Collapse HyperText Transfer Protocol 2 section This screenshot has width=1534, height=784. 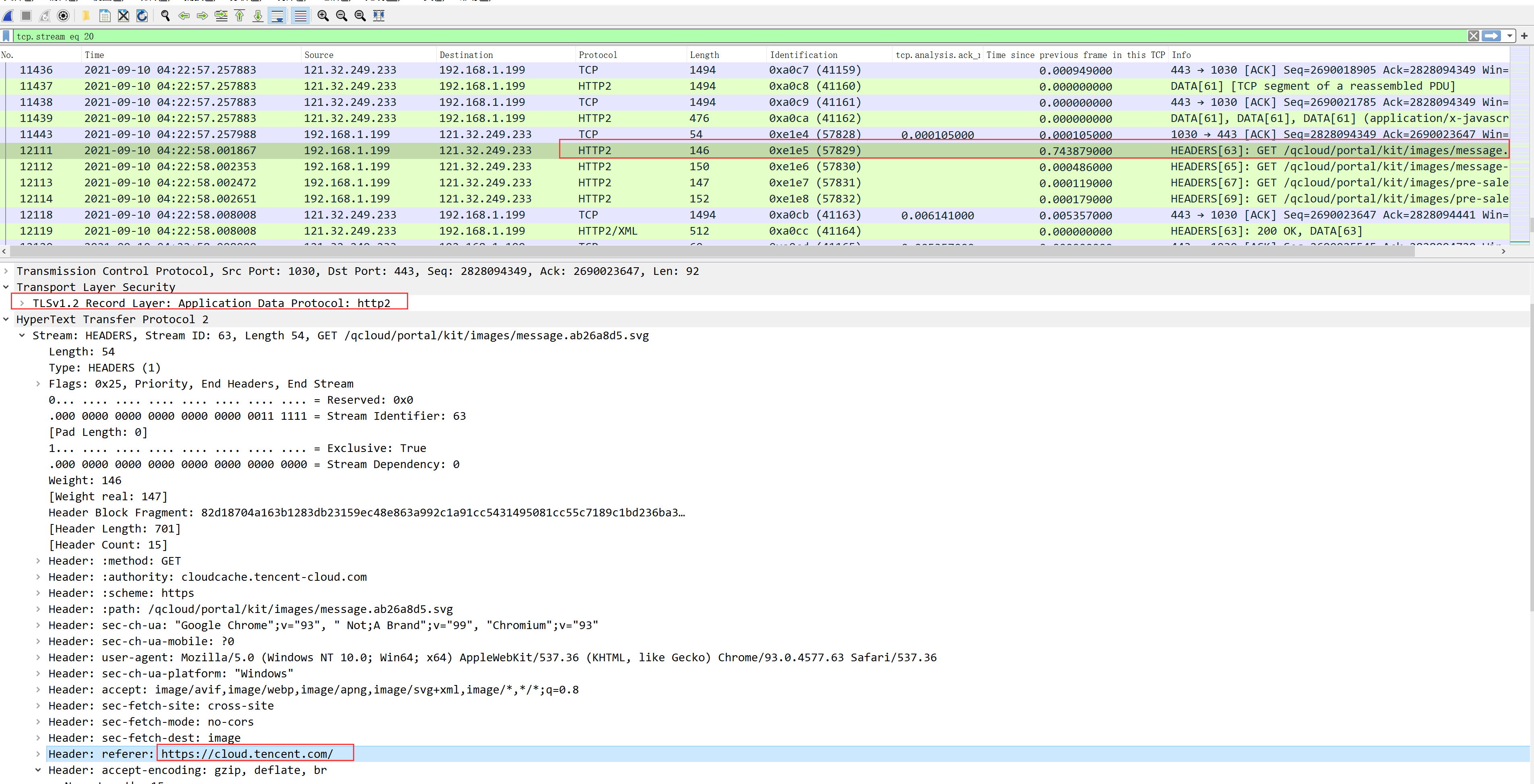point(6,319)
